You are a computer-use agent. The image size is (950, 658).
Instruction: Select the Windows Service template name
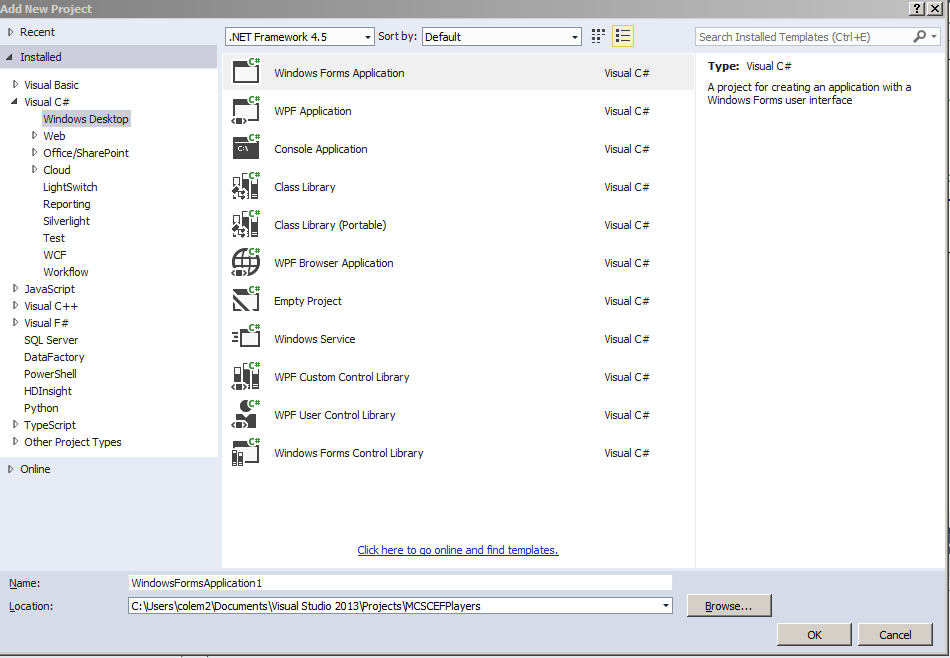(315, 339)
